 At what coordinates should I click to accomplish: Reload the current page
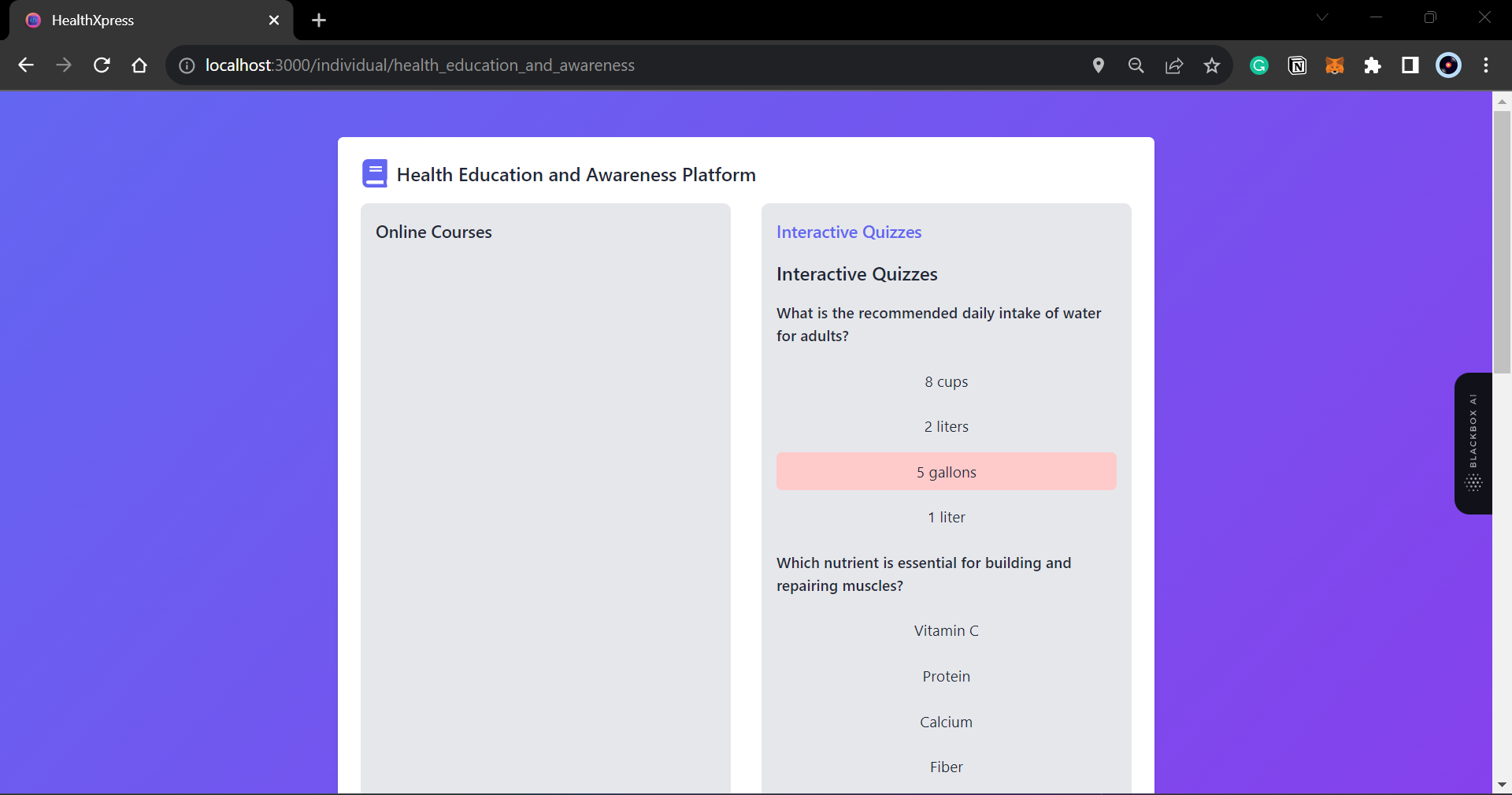click(102, 65)
